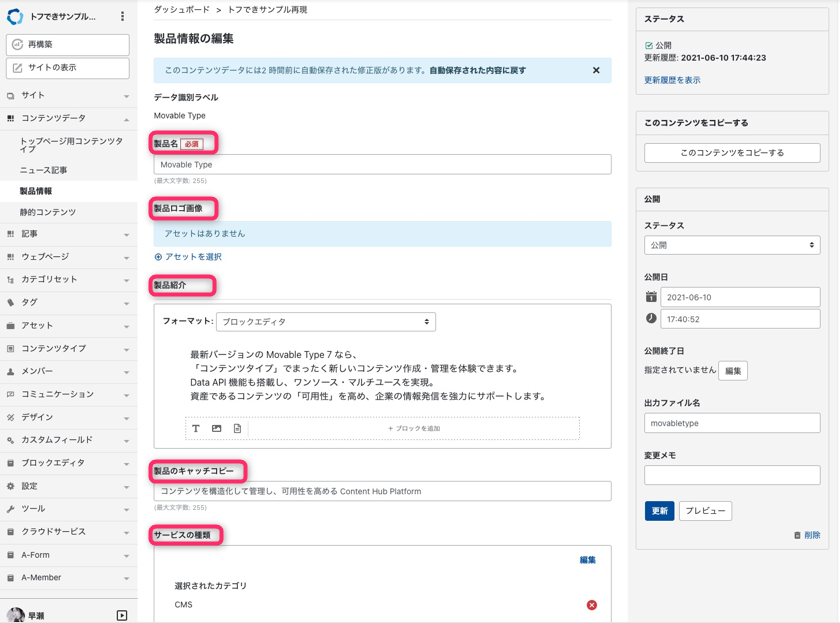
Task: Click the A-Member sidebar icon
Action: (10, 578)
